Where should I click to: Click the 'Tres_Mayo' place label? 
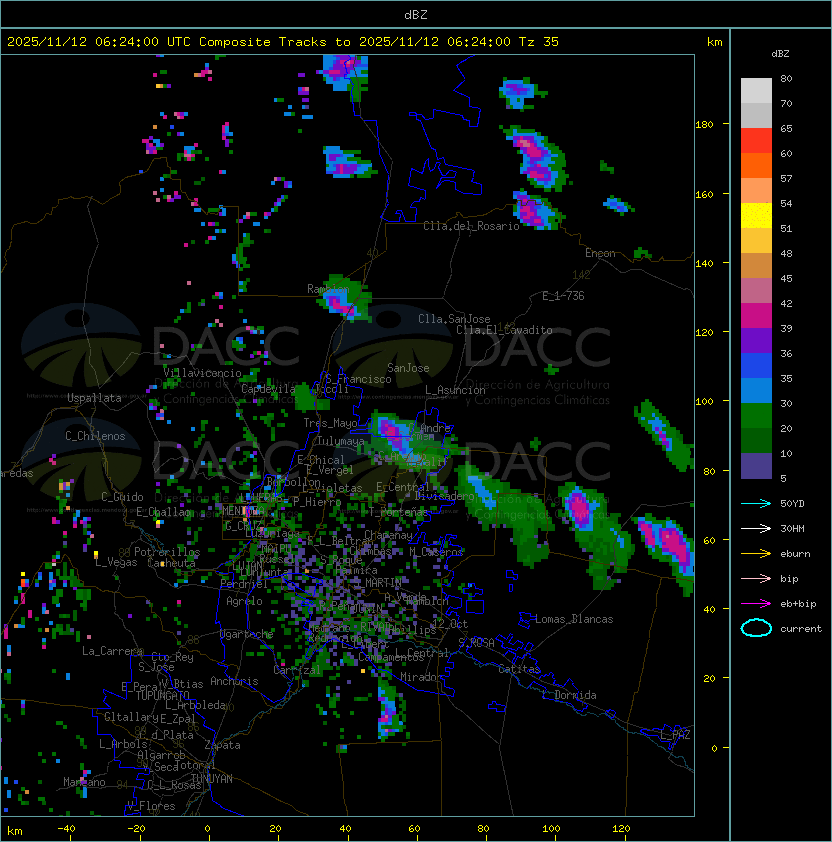point(330,423)
